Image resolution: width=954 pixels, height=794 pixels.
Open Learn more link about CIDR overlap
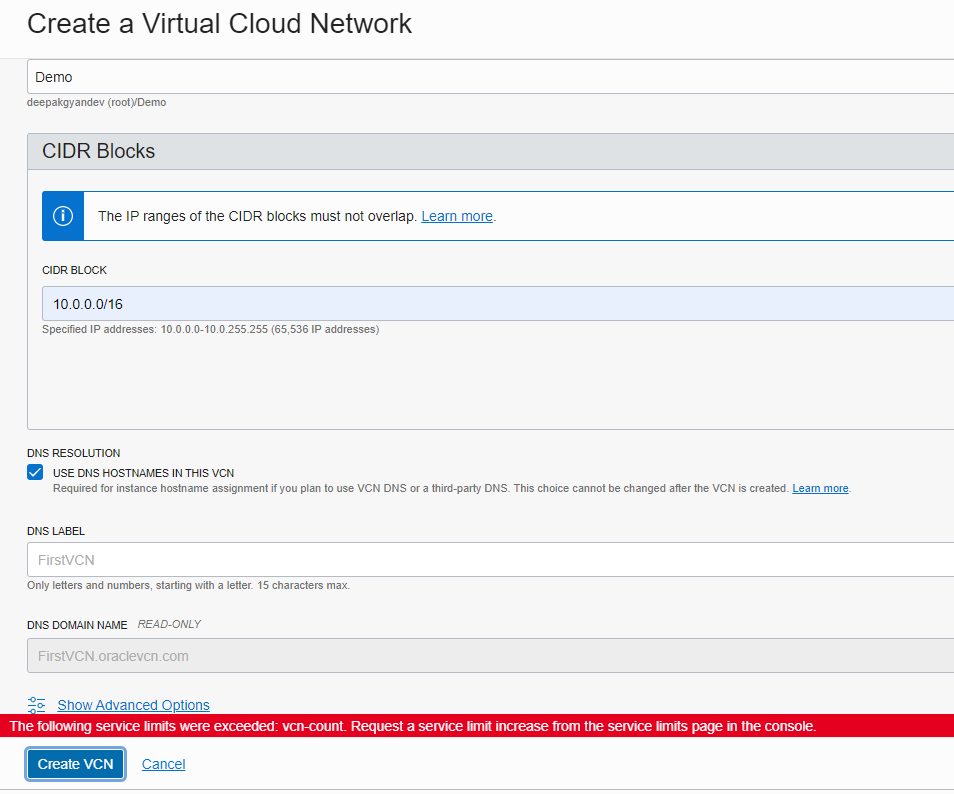pos(457,216)
